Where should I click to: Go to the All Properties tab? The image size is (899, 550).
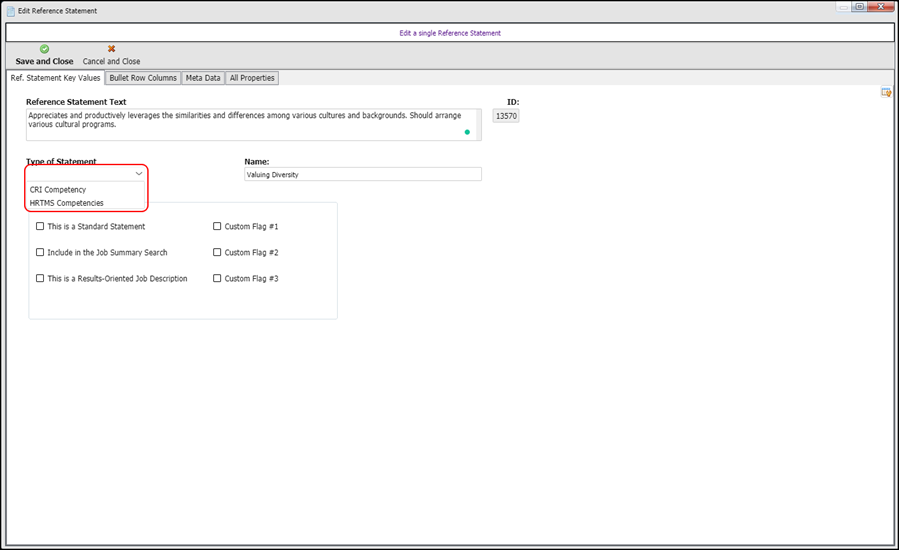coord(252,78)
